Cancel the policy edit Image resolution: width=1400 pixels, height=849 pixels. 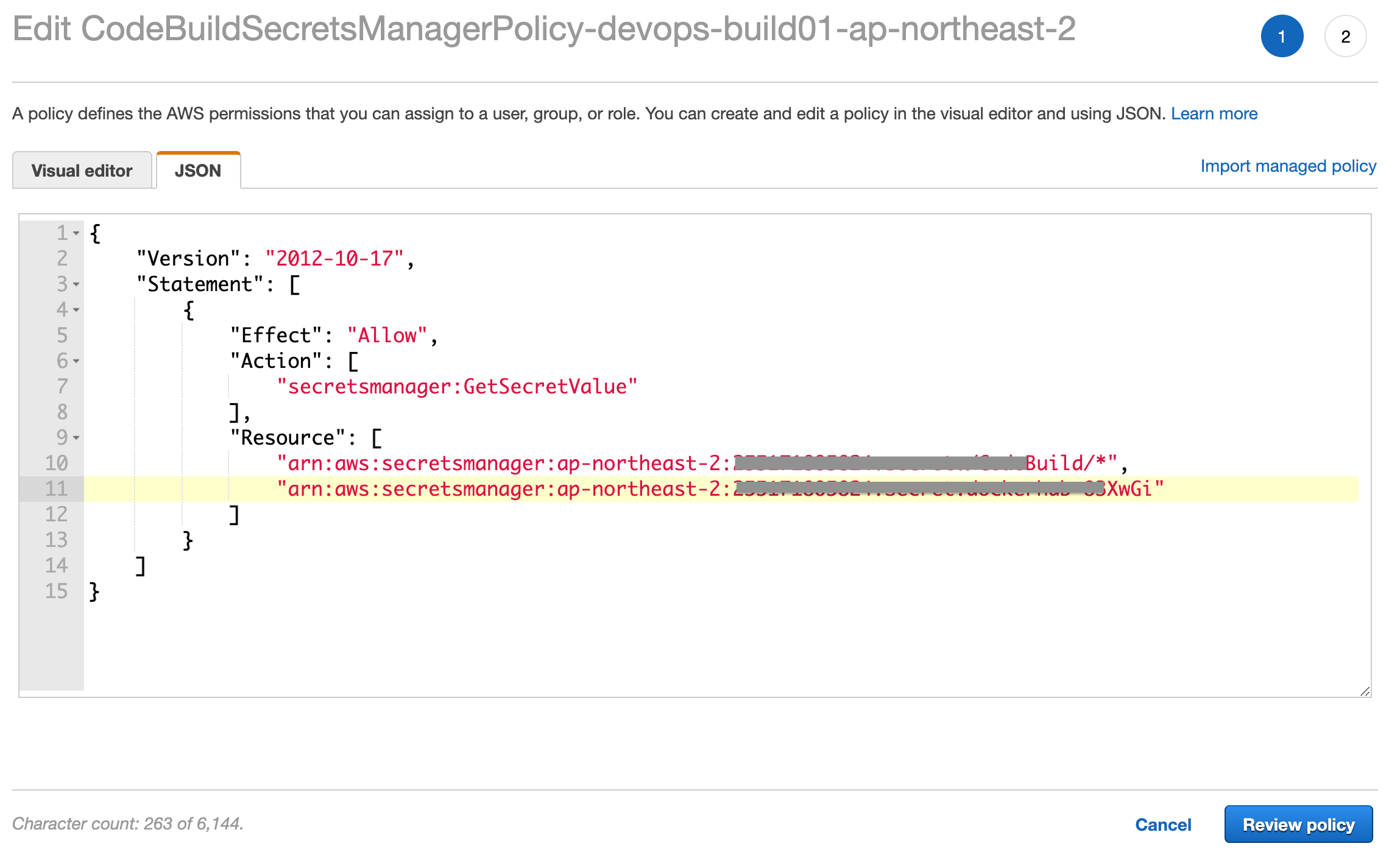pos(1163,825)
